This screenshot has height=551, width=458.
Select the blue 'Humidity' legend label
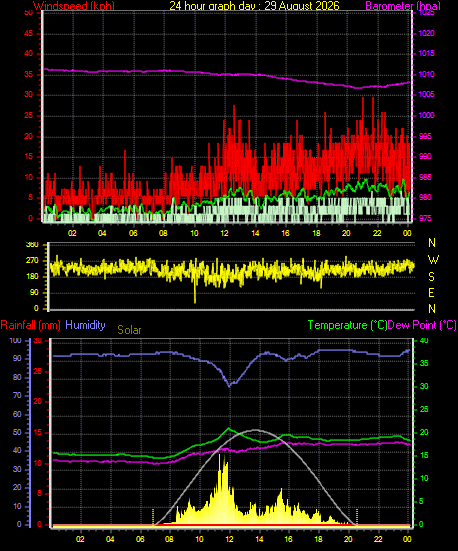(85, 325)
